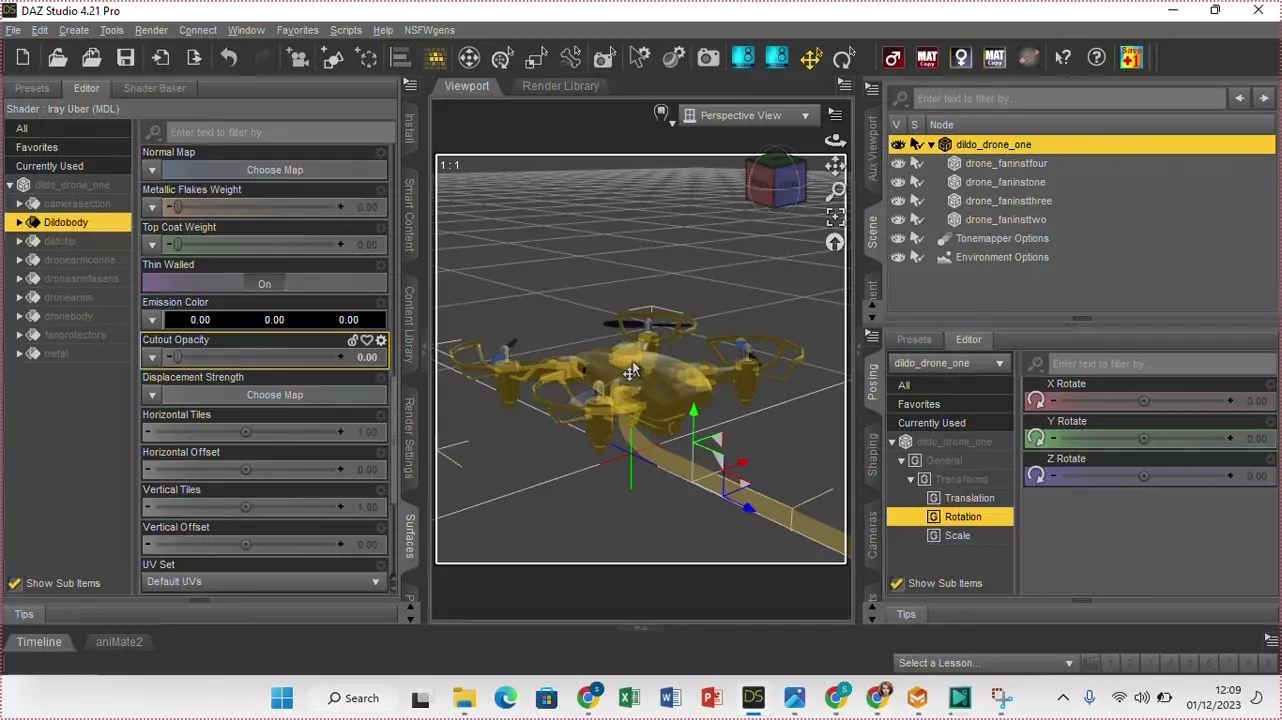Image resolution: width=1282 pixels, height=720 pixels.
Task: Click the Save file floppy disk icon
Action: (x=125, y=58)
